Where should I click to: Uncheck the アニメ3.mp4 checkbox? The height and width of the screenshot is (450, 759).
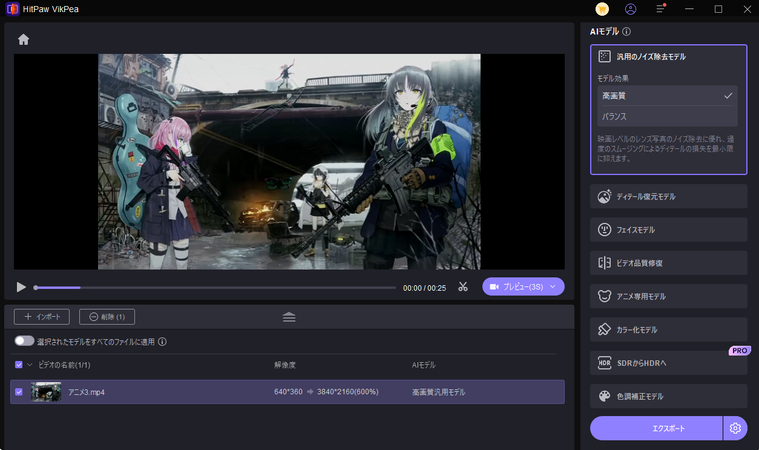coord(19,392)
